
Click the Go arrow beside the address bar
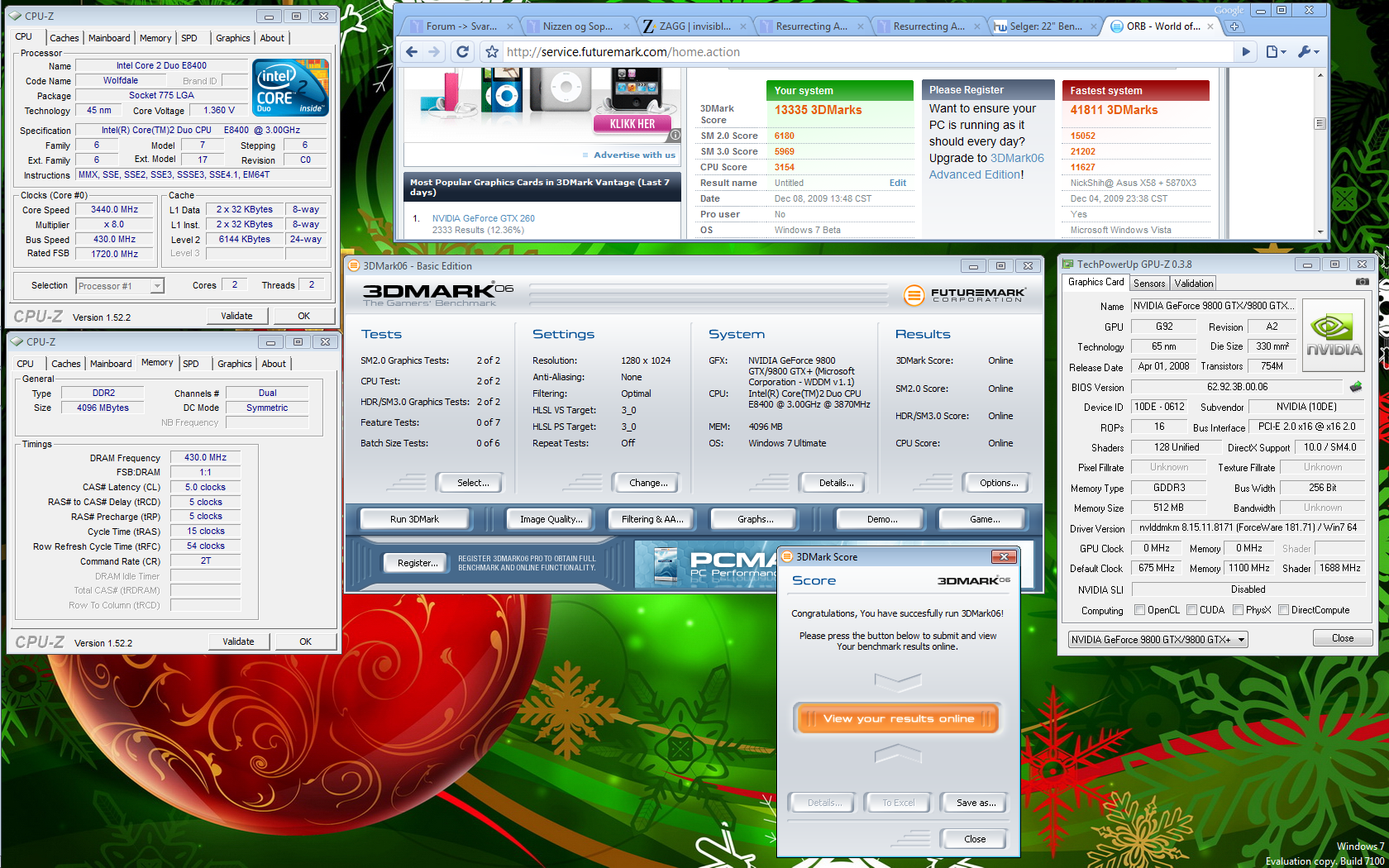(1246, 52)
